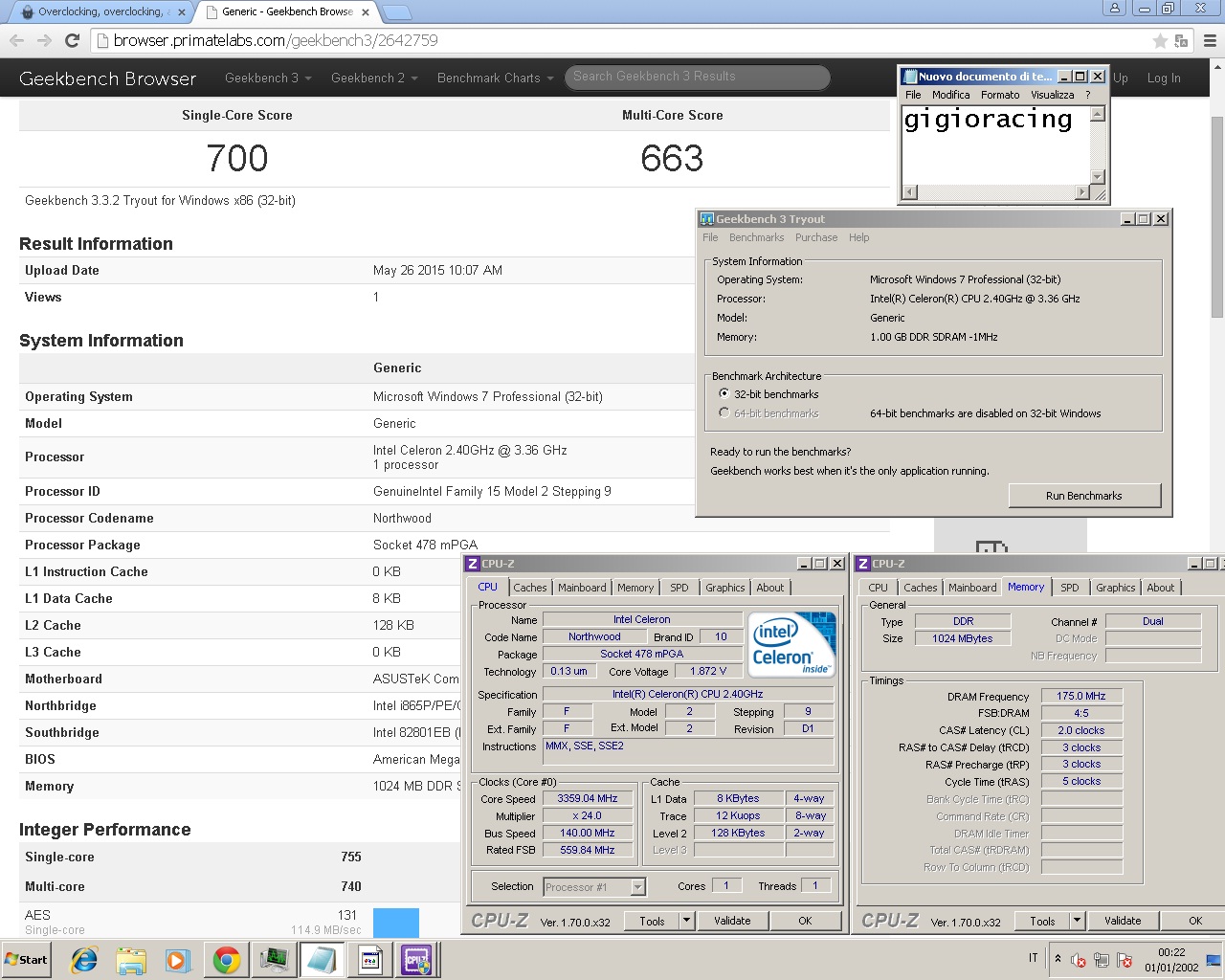Open the SPD tab in left CPU-Z
Viewport: 1225px width, 980px height.
point(679,588)
